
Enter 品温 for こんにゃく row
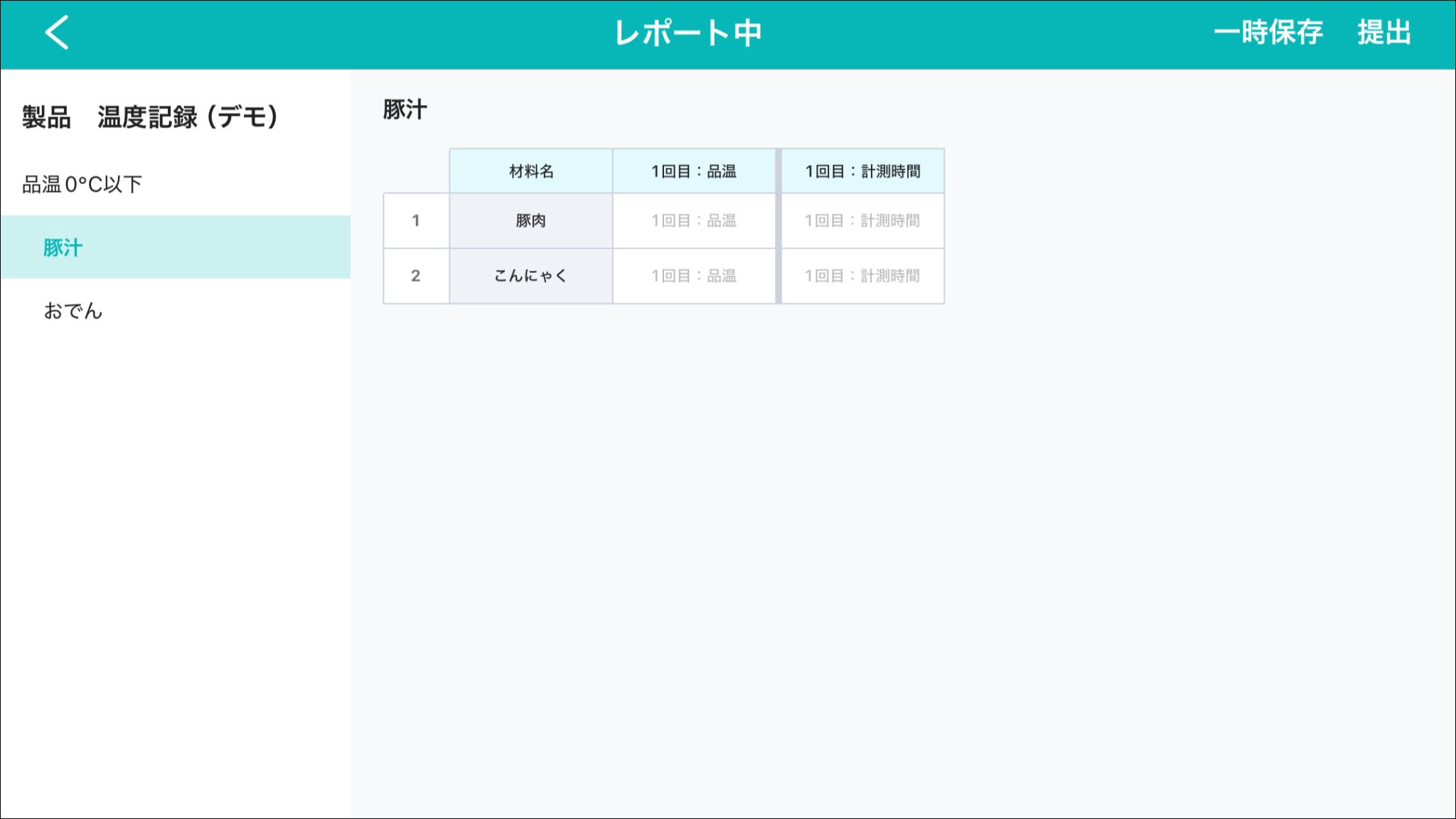coord(694,276)
